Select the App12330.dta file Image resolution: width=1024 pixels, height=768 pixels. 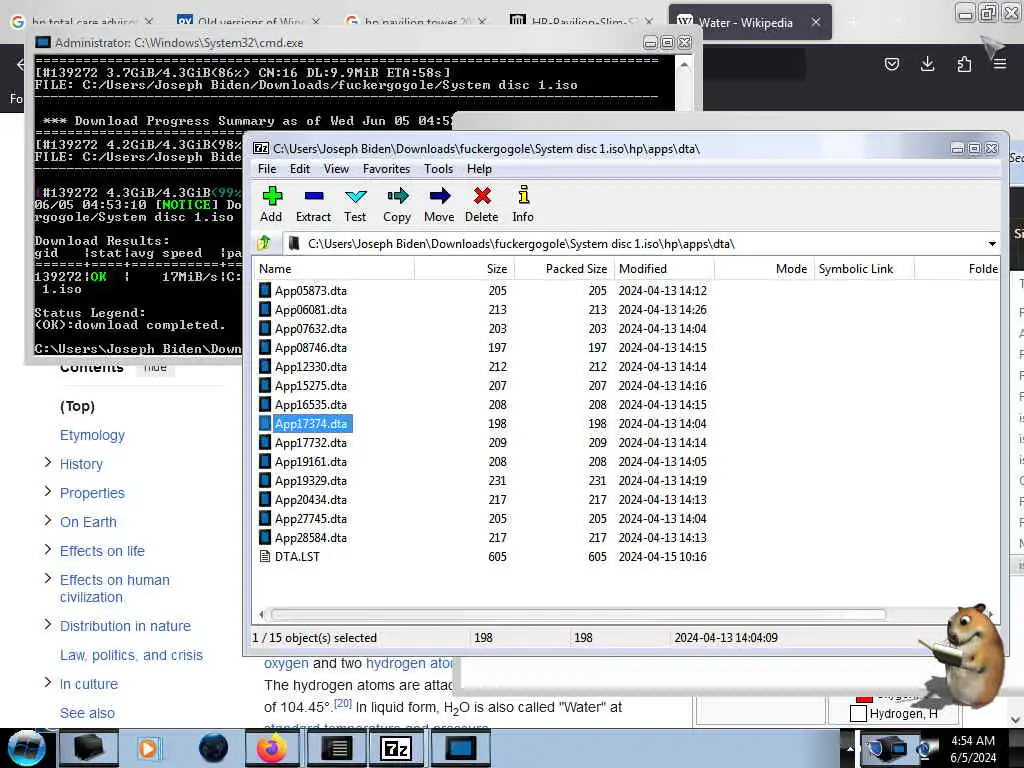[x=310, y=366]
